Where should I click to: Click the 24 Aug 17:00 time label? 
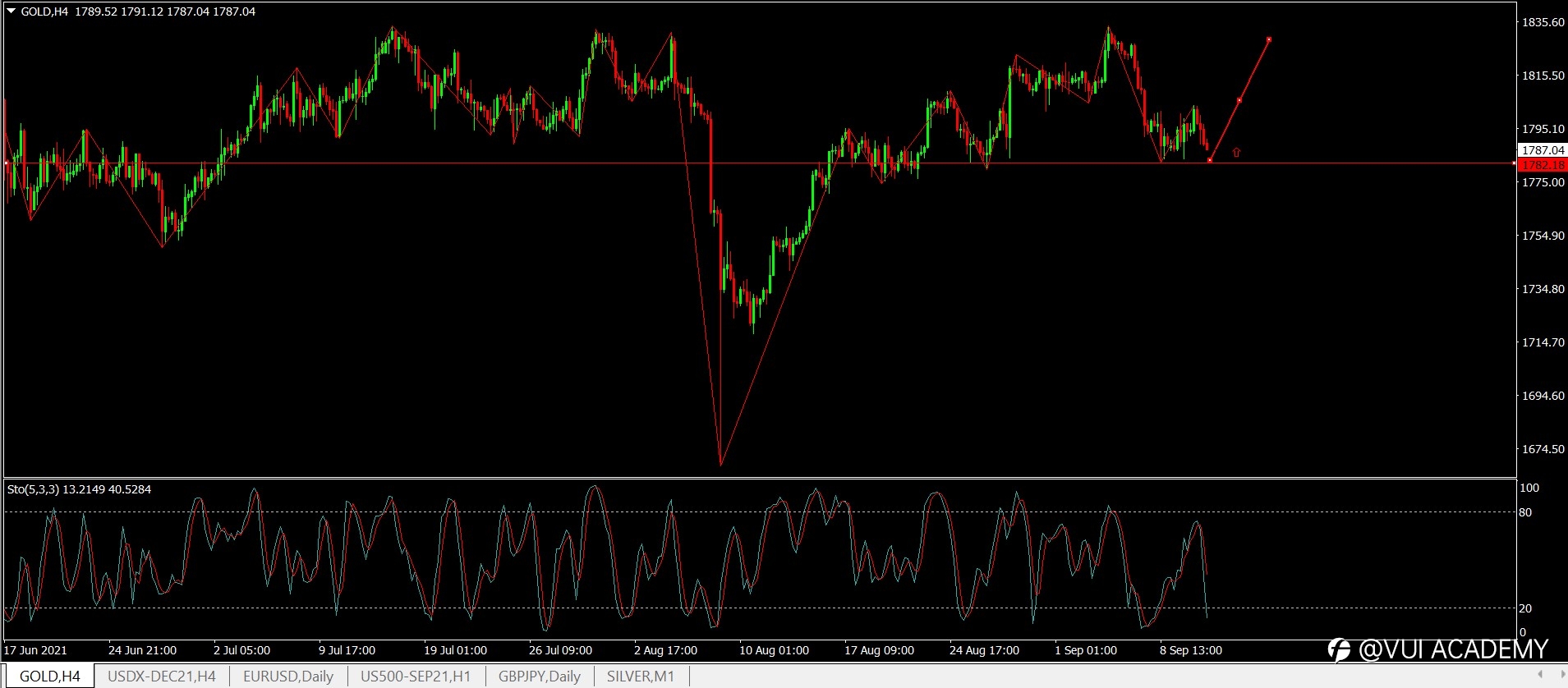point(984,650)
